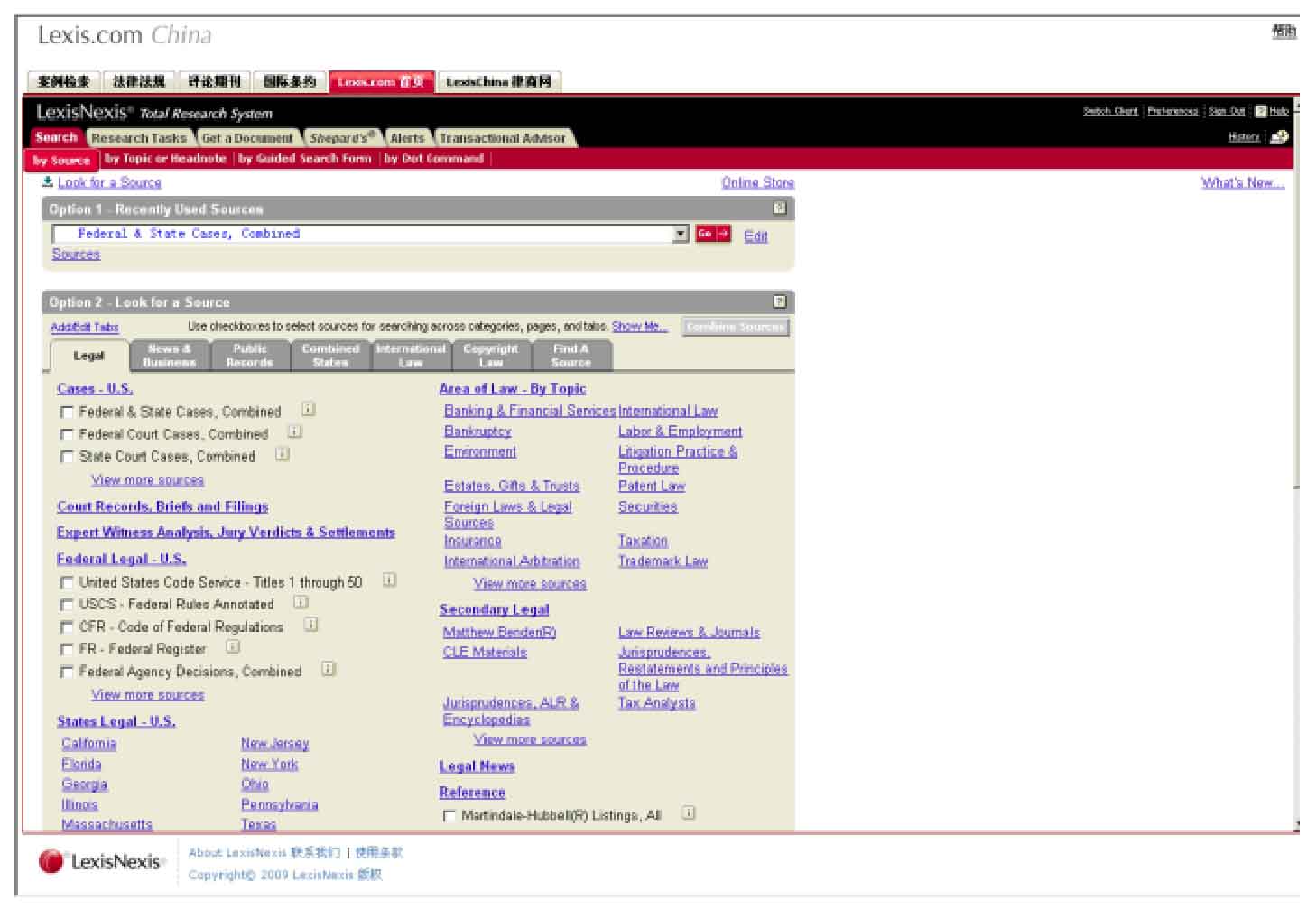Show info for United States Code Service
Image resolution: width=1316 pixels, height=918 pixels.
pos(389,580)
